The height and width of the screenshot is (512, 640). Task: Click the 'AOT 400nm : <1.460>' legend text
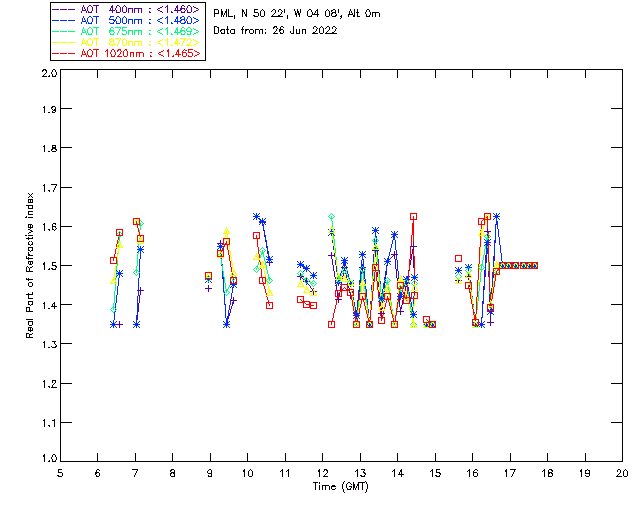coord(140,9)
